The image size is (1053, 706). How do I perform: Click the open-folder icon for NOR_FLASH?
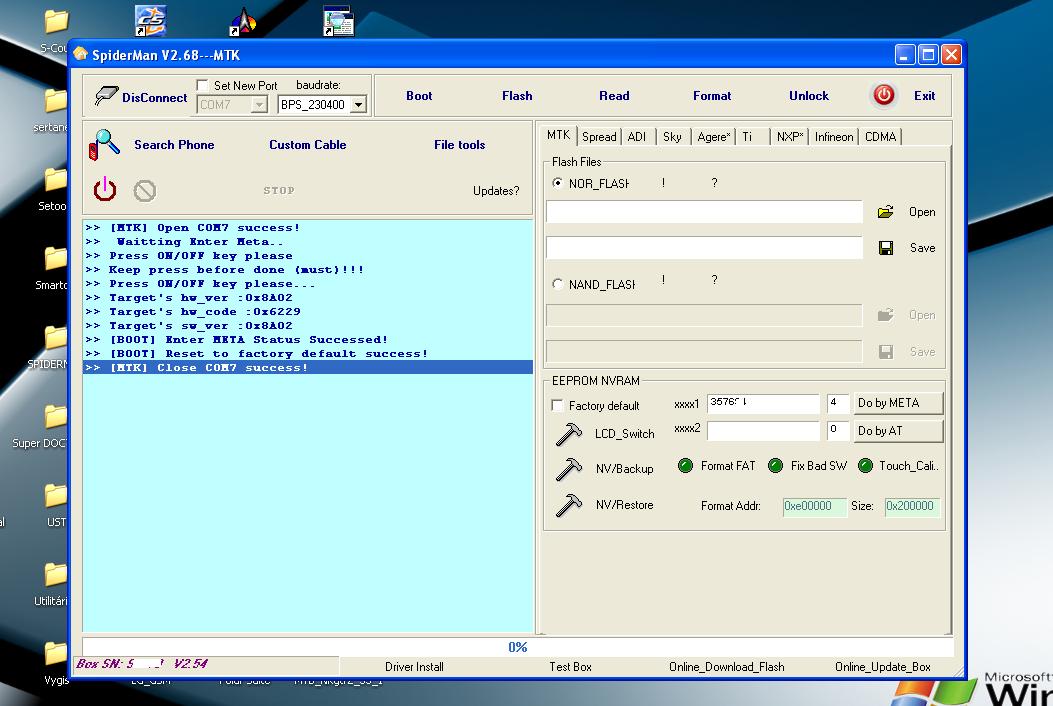(x=885, y=212)
